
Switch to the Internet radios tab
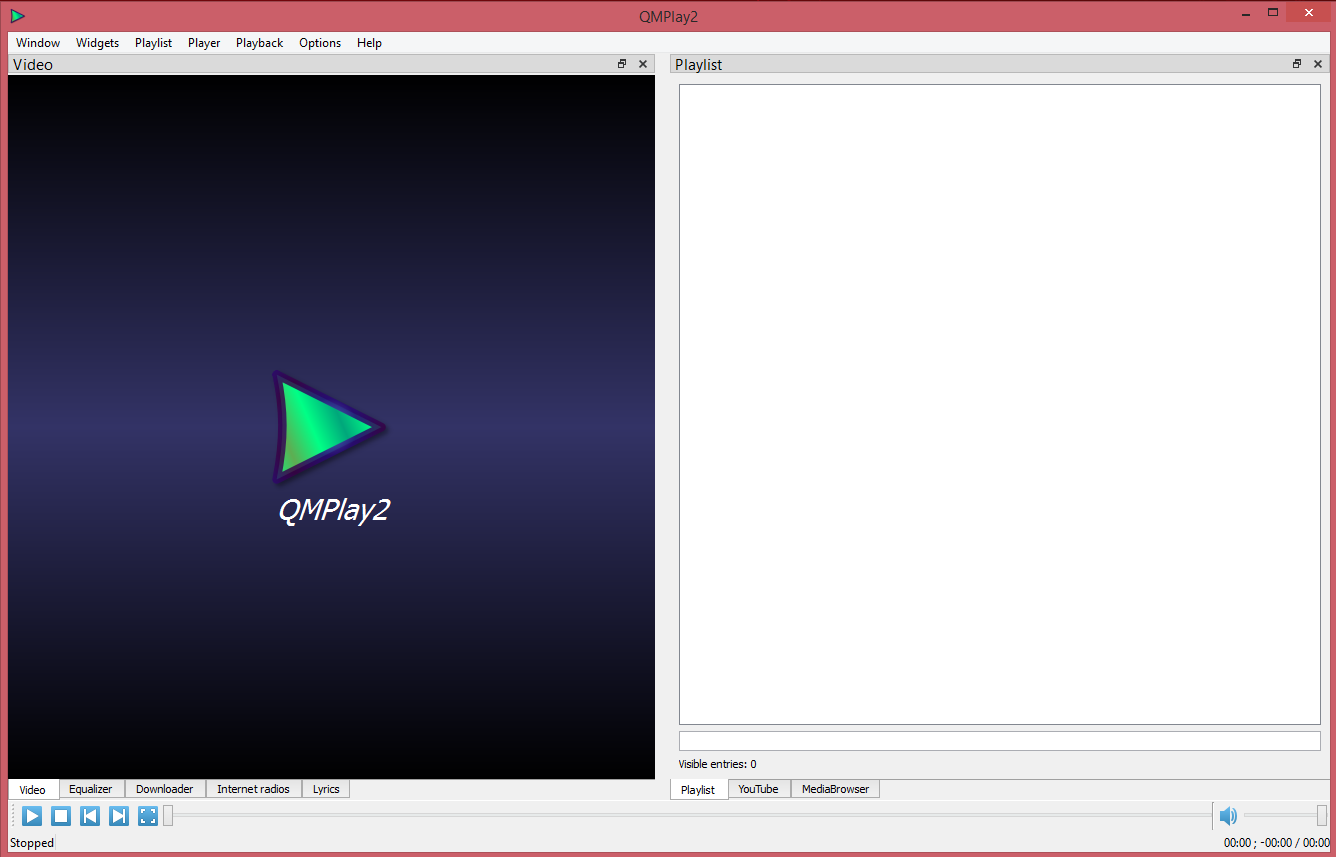tap(253, 789)
